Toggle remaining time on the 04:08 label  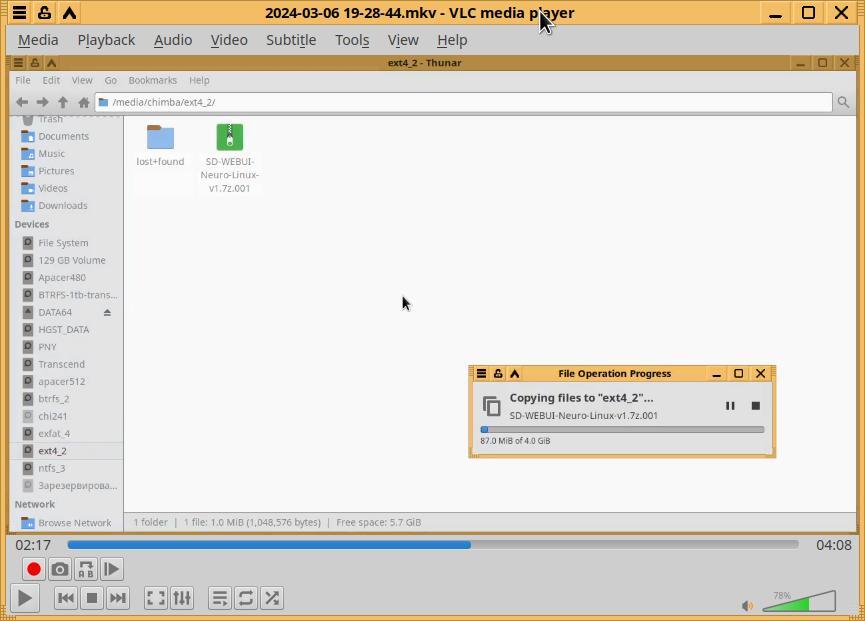(x=834, y=545)
